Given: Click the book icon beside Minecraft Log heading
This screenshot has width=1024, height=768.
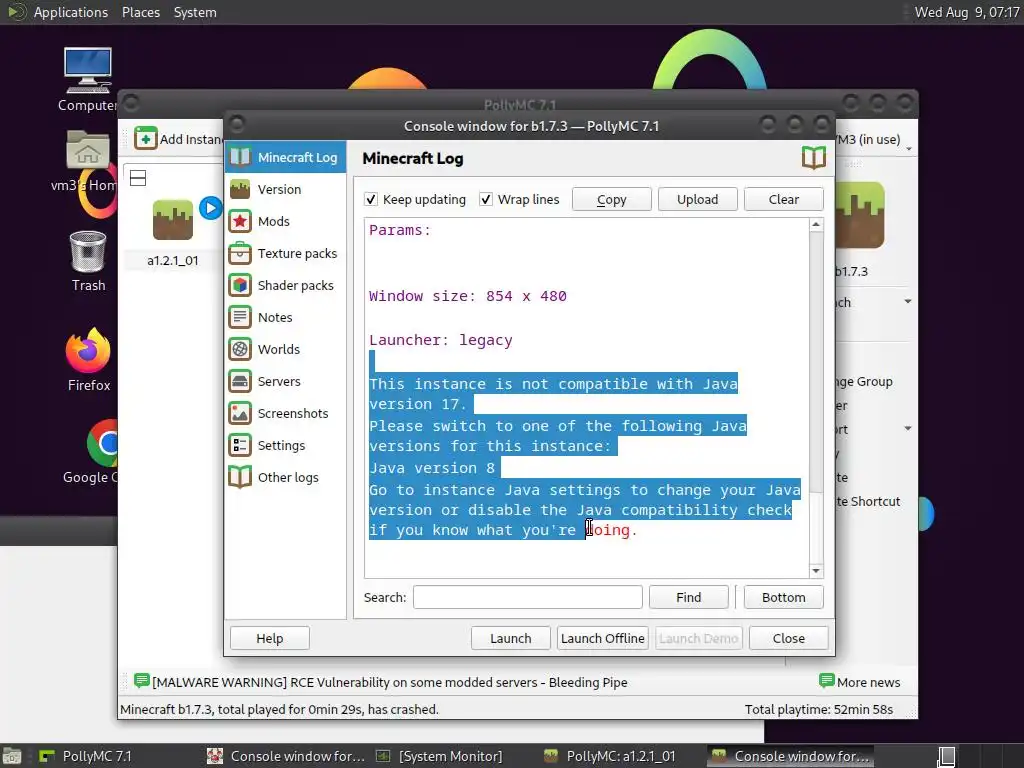Looking at the screenshot, I should click(x=814, y=158).
